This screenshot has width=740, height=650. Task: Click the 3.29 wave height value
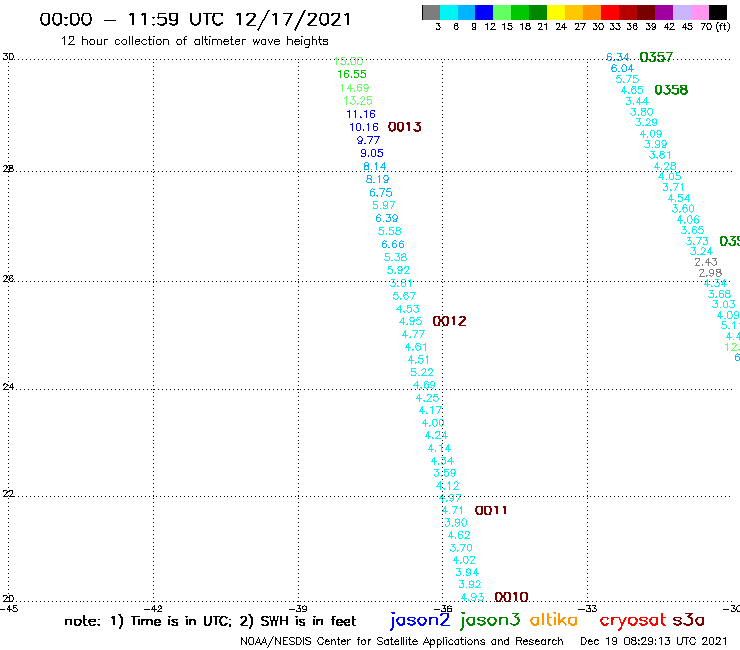(646, 122)
